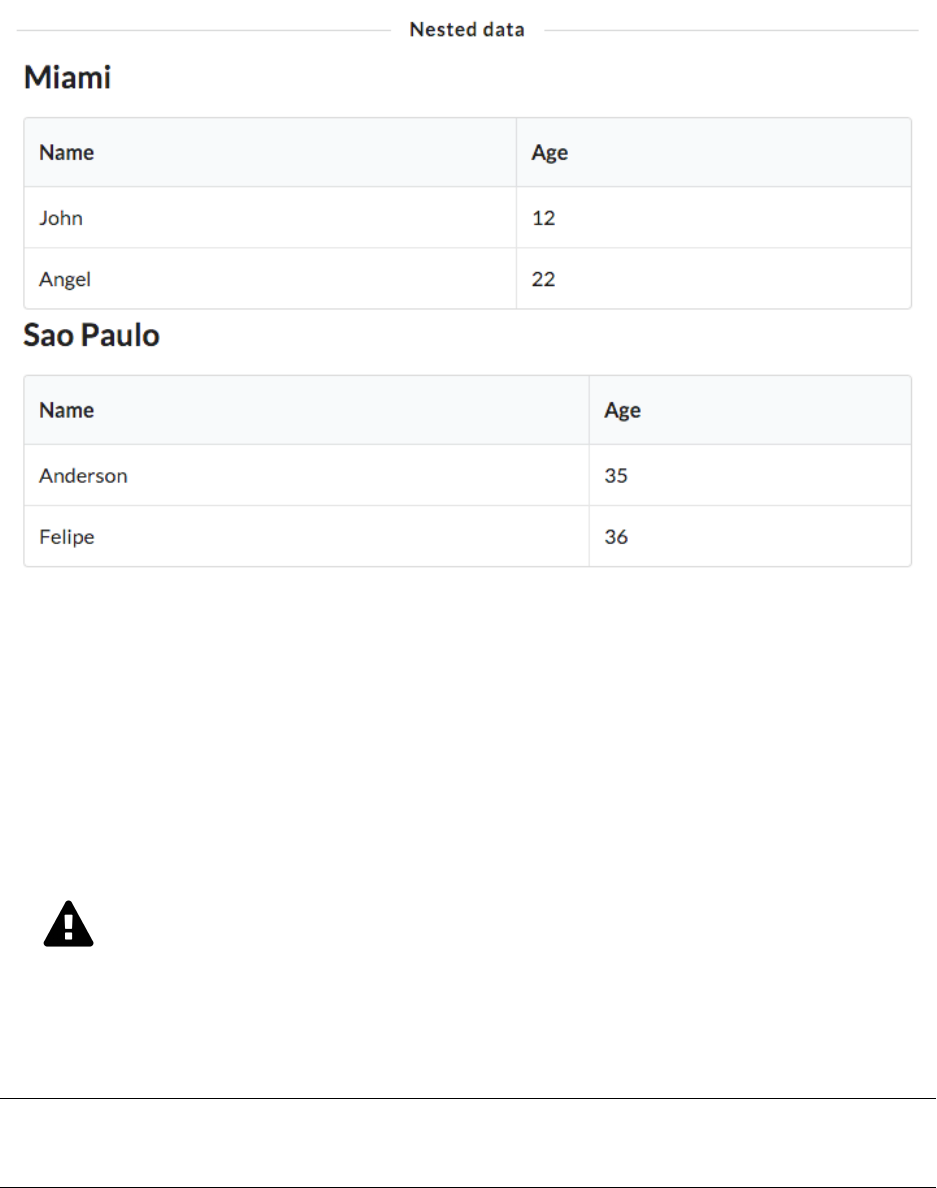Click Angel's age value 22
This screenshot has height=1188, width=937.
click(x=543, y=279)
